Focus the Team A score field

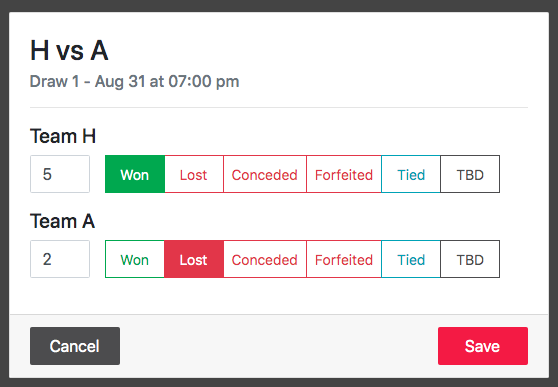tap(60, 259)
